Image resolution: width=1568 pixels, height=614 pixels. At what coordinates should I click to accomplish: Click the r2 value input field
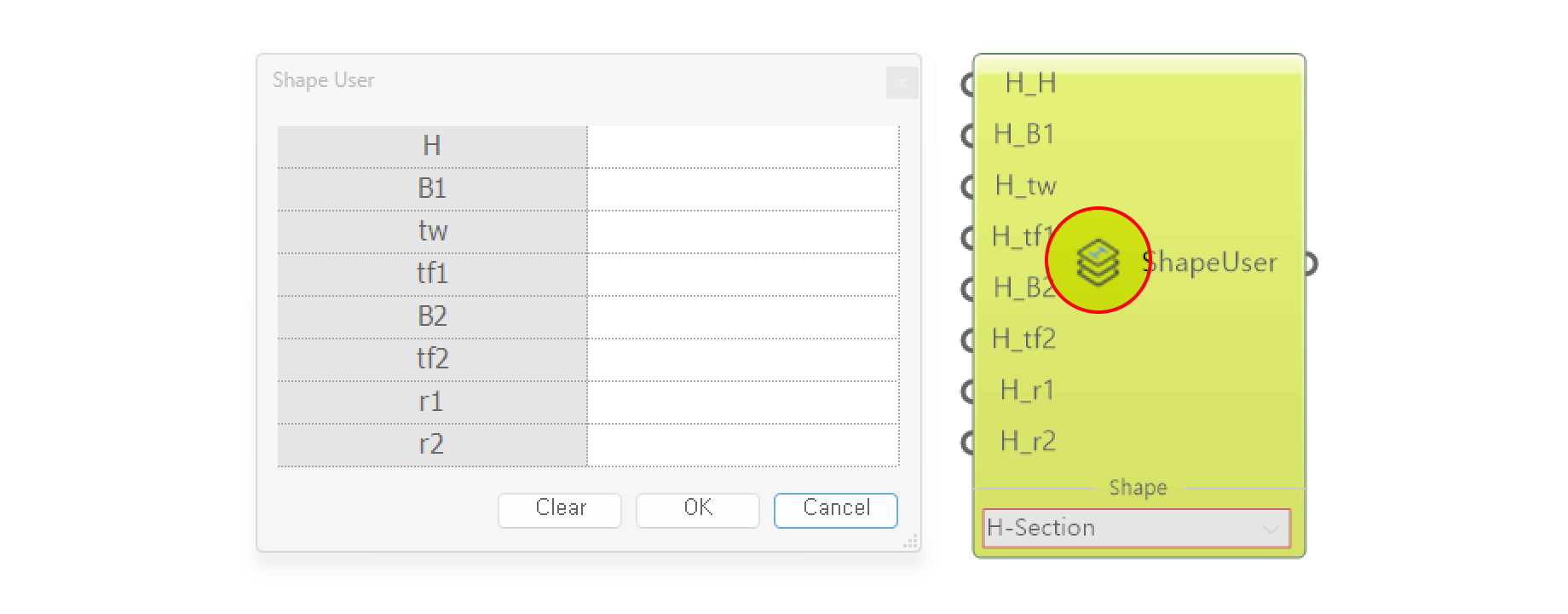click(x=742, y=445)
